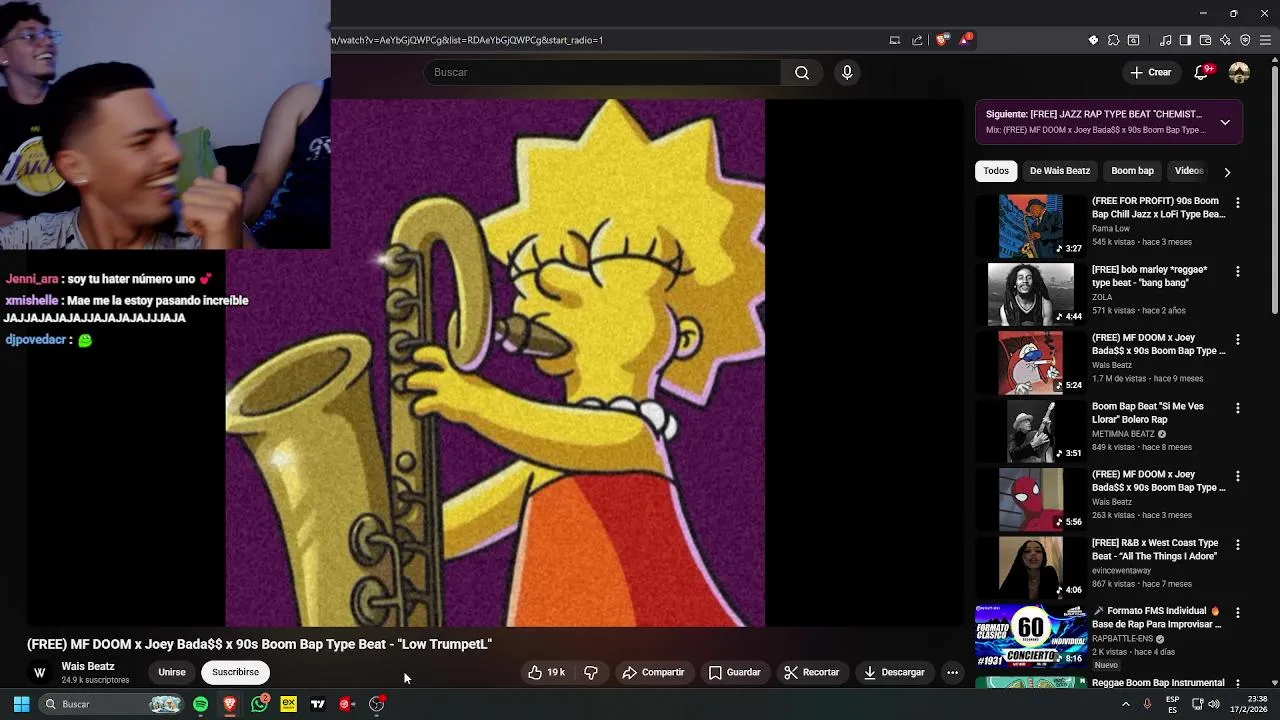Open the yellow 'ex' app in taskbar
Viewport: 1280px width, 720px height.
pyautogui.click(x=288, y=704)
